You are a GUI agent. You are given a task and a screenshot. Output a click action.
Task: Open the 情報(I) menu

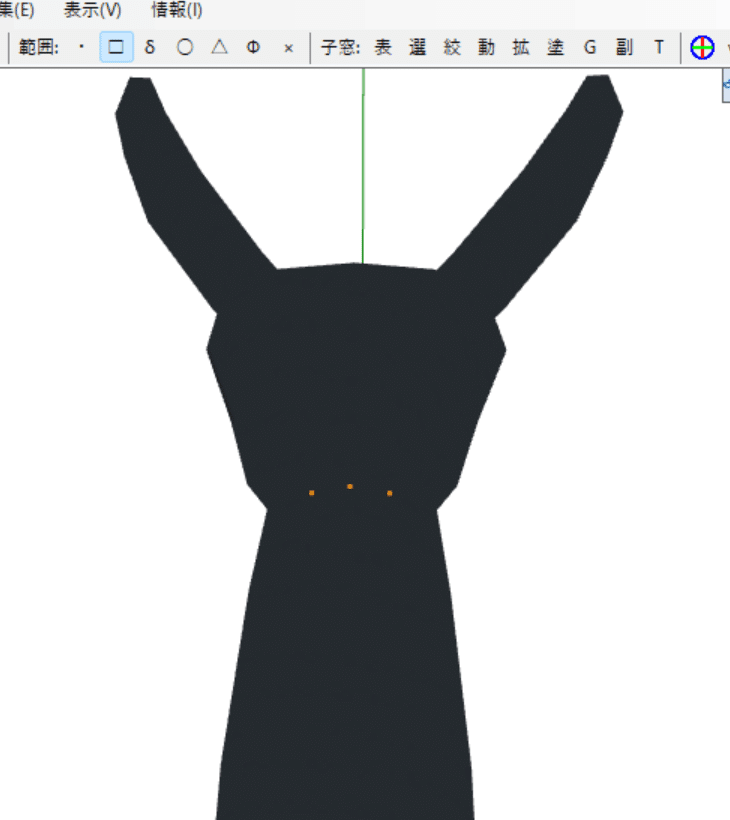pyautogui.click(x=177, y=10)
